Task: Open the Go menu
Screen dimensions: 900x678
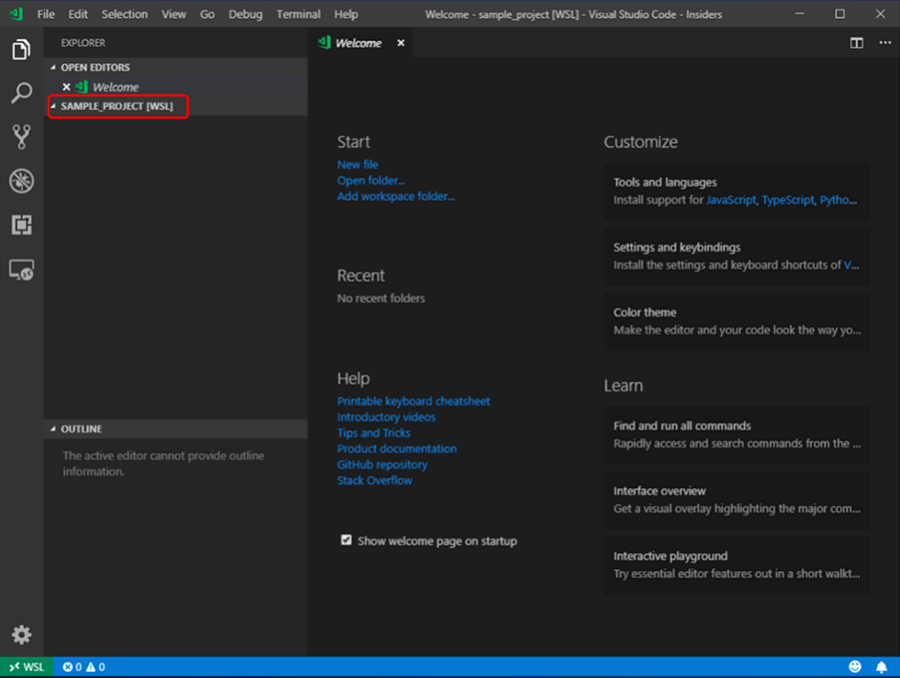Action: [x=207, y=14]
